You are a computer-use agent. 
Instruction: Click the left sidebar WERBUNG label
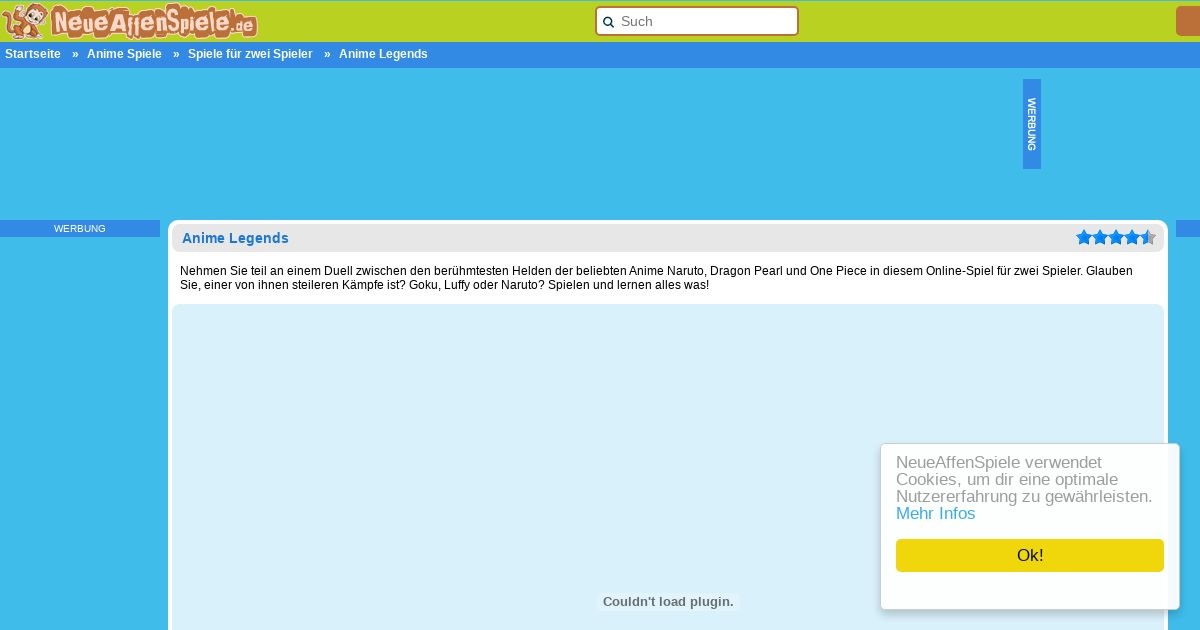pyautogui.click(x=80, y=229)
